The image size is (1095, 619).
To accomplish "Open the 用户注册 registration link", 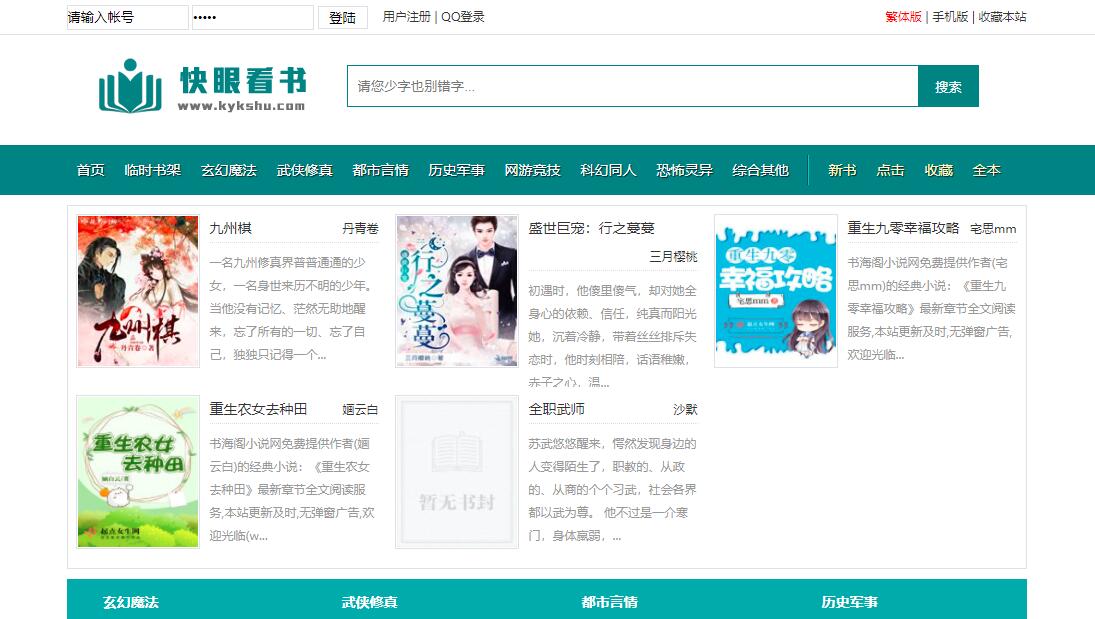I will pos(407,17).
